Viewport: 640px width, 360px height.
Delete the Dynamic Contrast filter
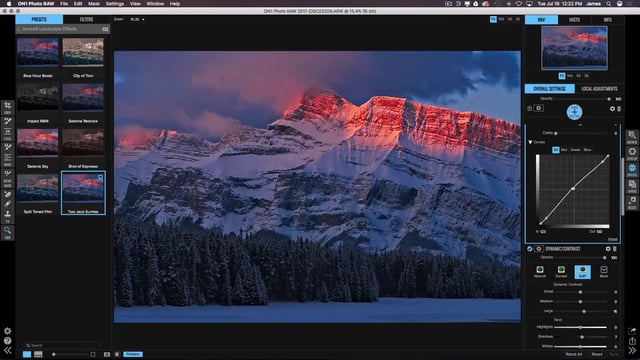pos(615,249)
